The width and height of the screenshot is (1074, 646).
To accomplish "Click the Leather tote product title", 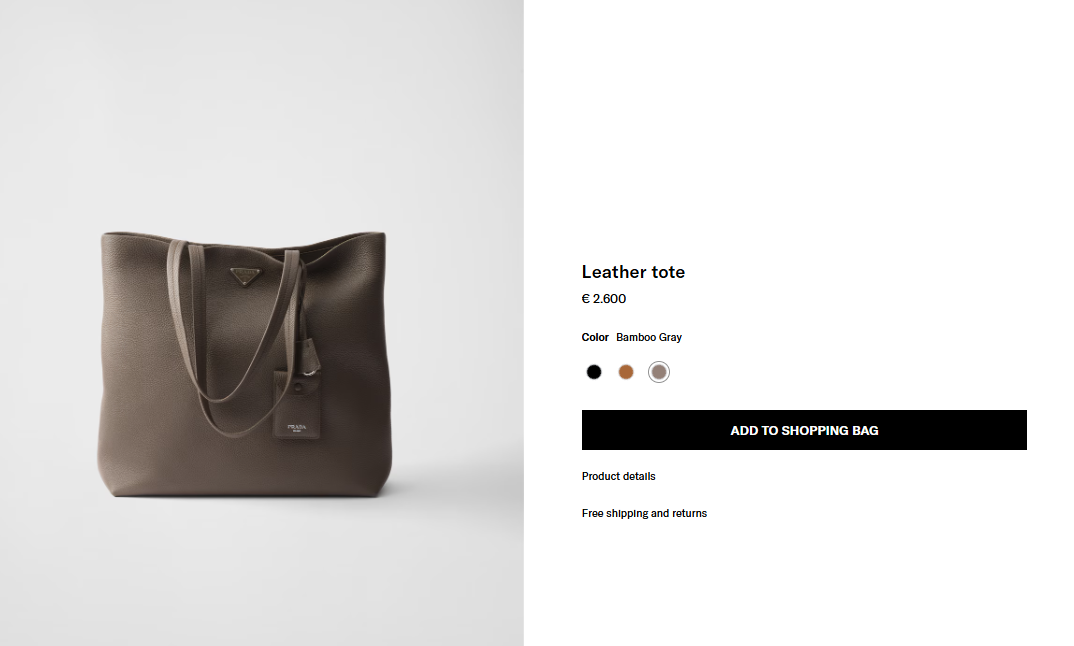I will tap(634, 272).
